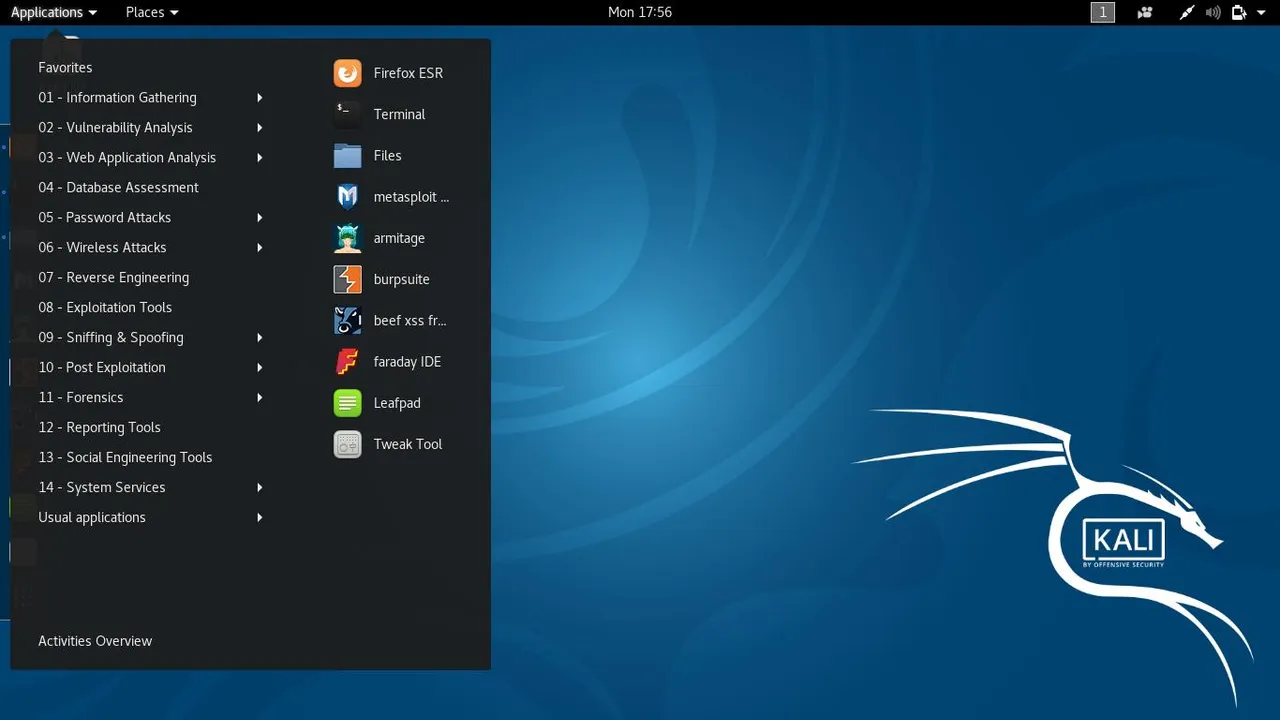Screen dimensions: 1280x720
Task: Open the system menu arrow at top right
Action: [x=1261, y=13]
